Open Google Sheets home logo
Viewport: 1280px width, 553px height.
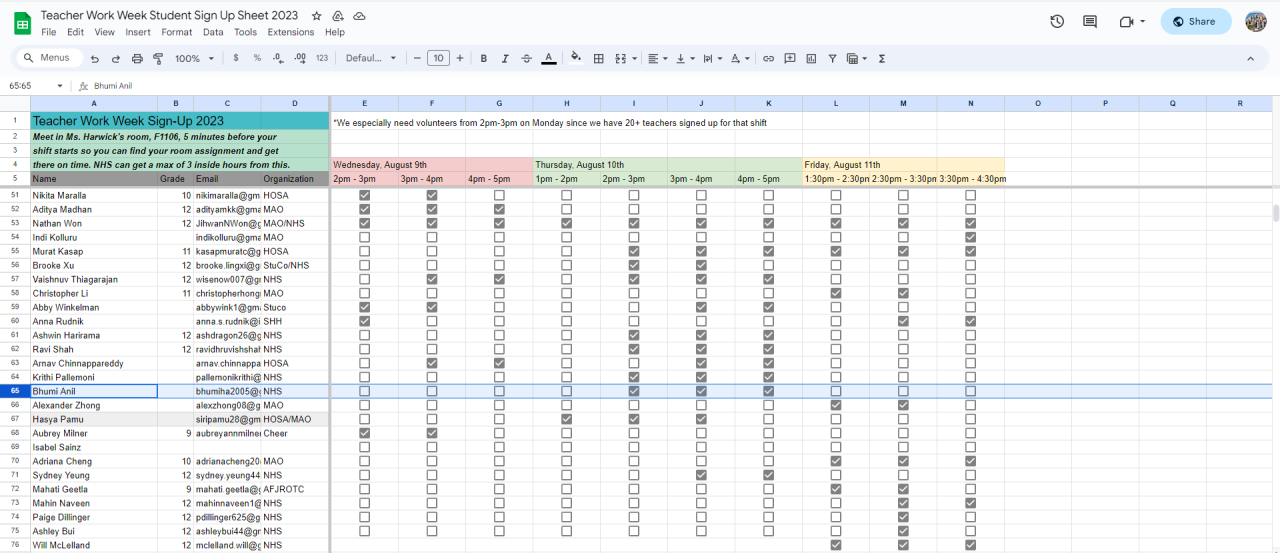point(22,22)
